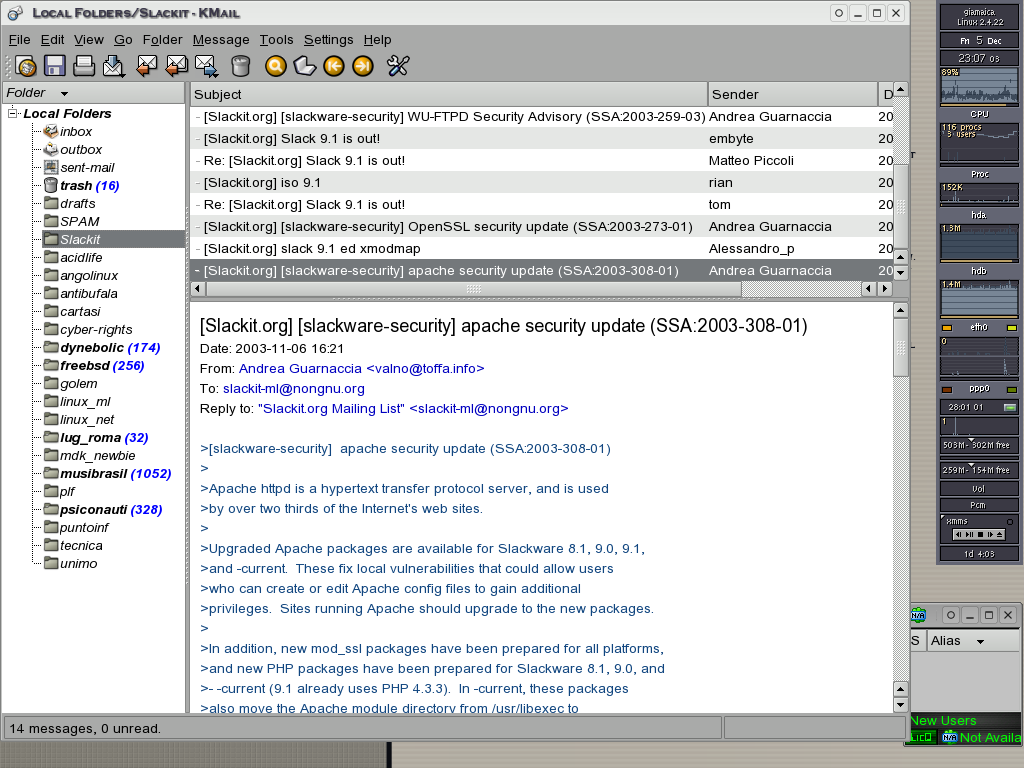
Task: Select message 'slack 9.1 ed xmodmap'
Action: tap(541, 249)
